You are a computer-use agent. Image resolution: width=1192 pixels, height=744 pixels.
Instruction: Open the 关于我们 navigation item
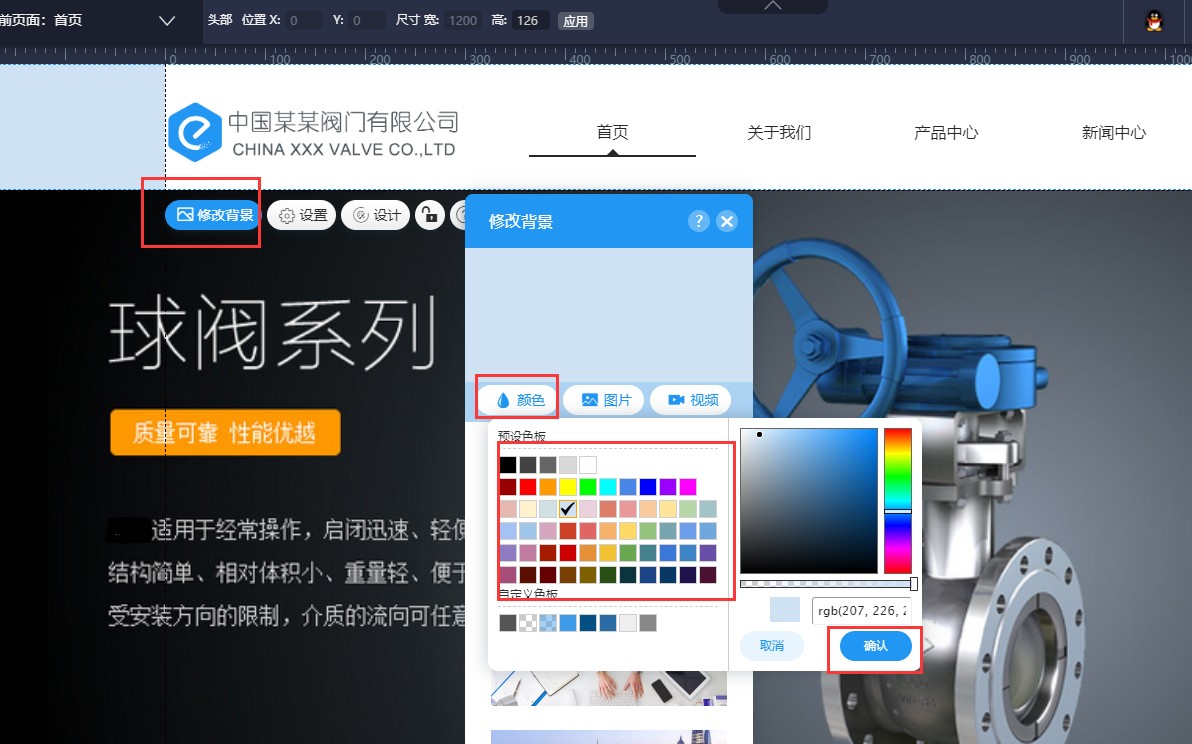coord(779,132)
